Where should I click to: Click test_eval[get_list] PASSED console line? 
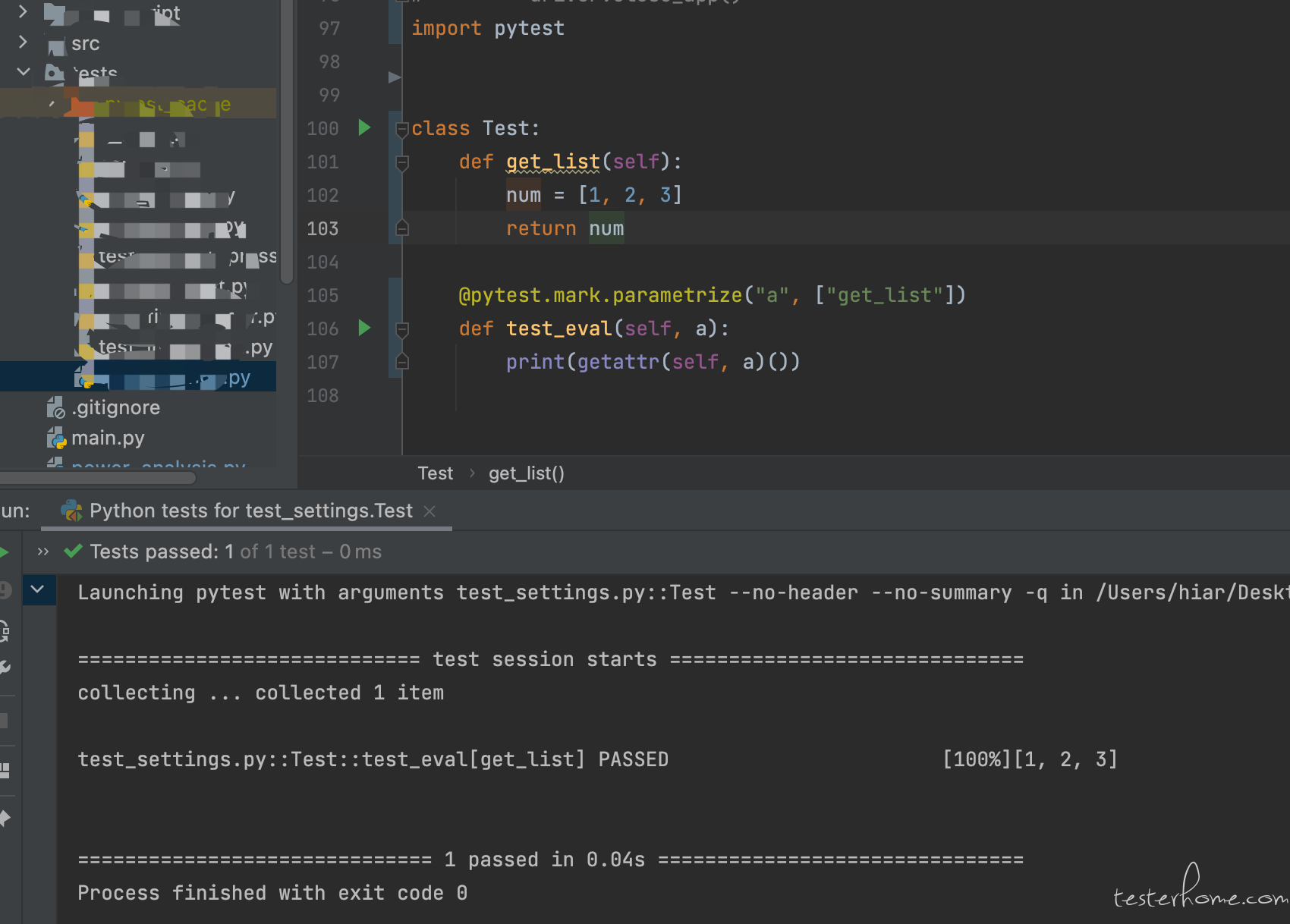tap(373, 759)
